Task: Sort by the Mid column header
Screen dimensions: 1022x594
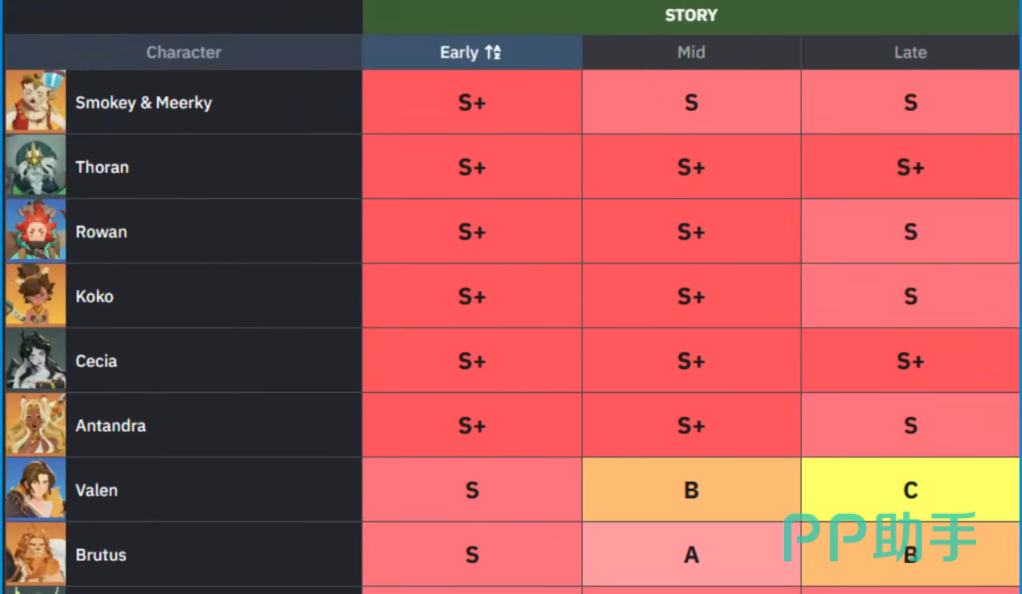Action: tap(691, 52)
